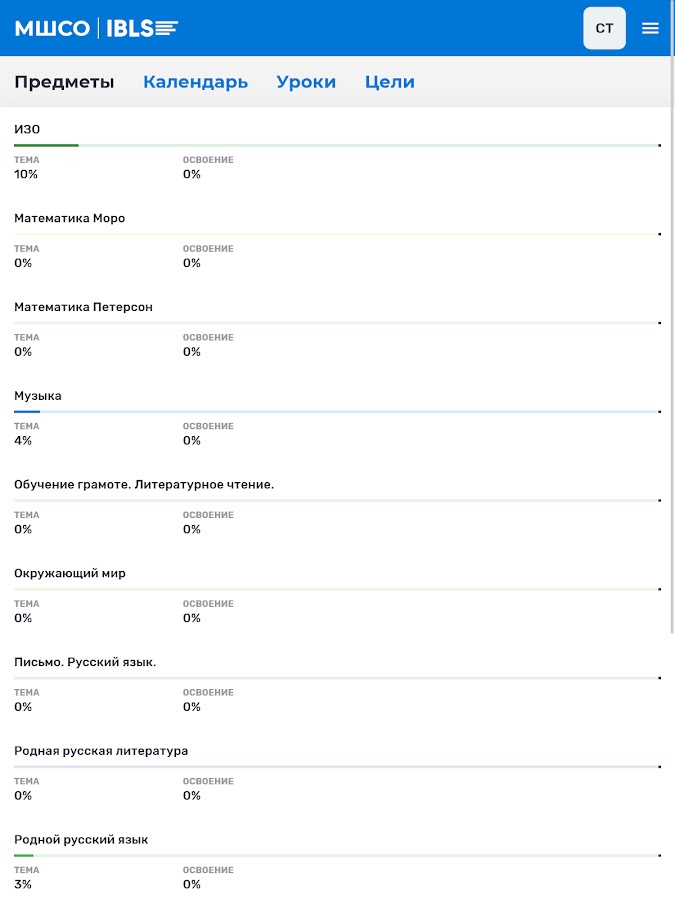Go to the Уроки tab
This screenshot has height=900, width=675.
306,82
